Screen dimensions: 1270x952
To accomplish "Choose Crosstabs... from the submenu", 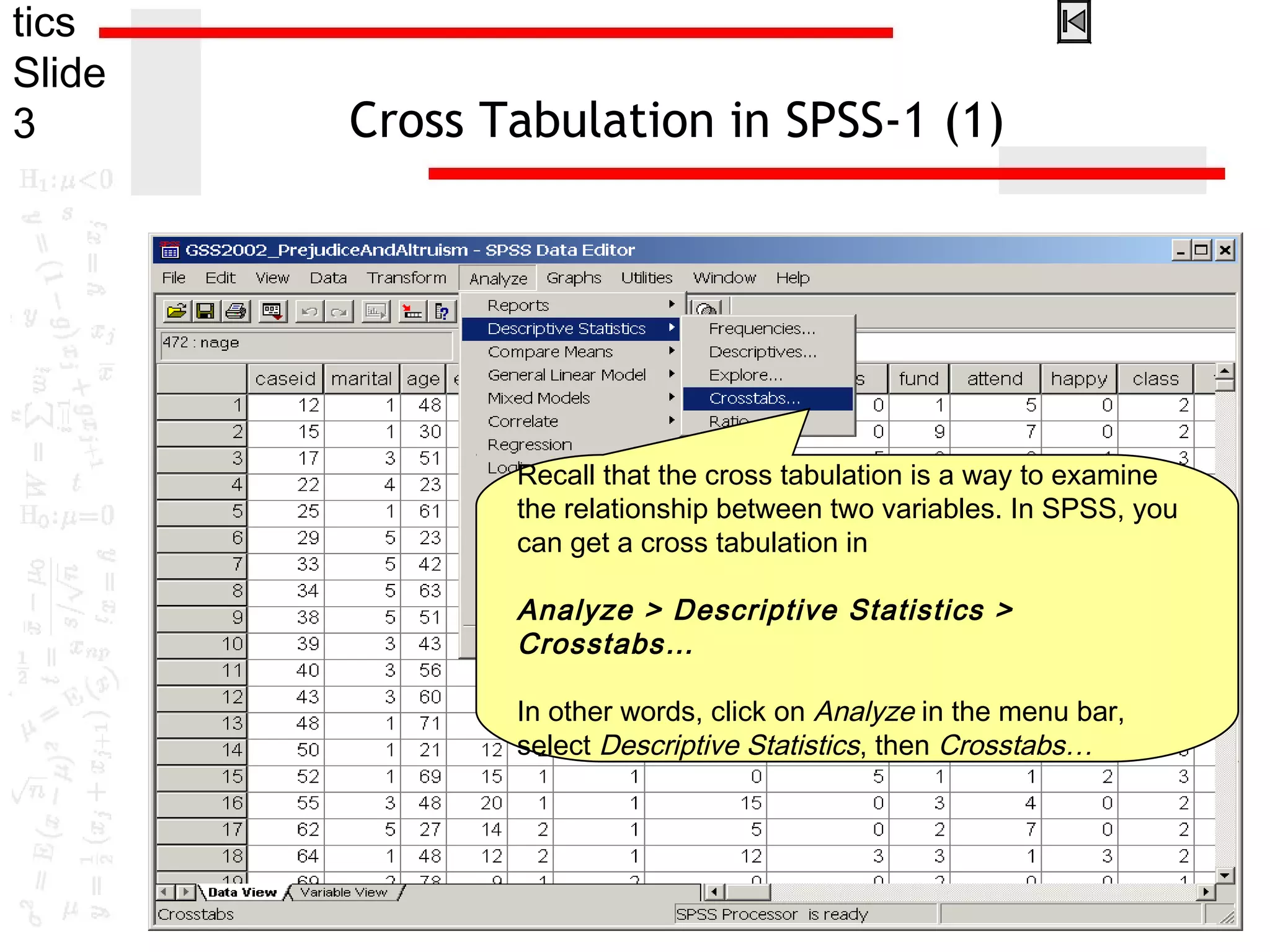I will coord(768,399).
